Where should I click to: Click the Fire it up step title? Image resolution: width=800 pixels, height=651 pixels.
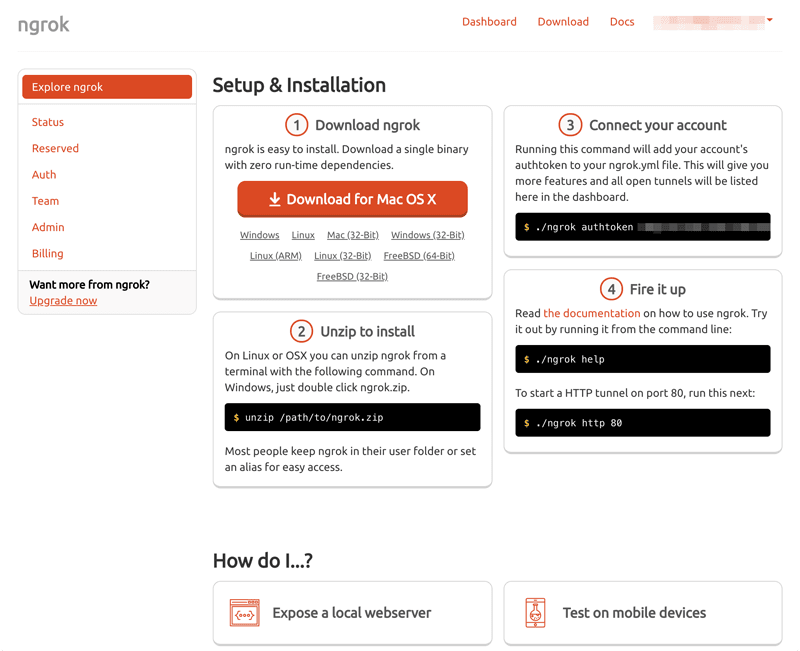(658, 289)
